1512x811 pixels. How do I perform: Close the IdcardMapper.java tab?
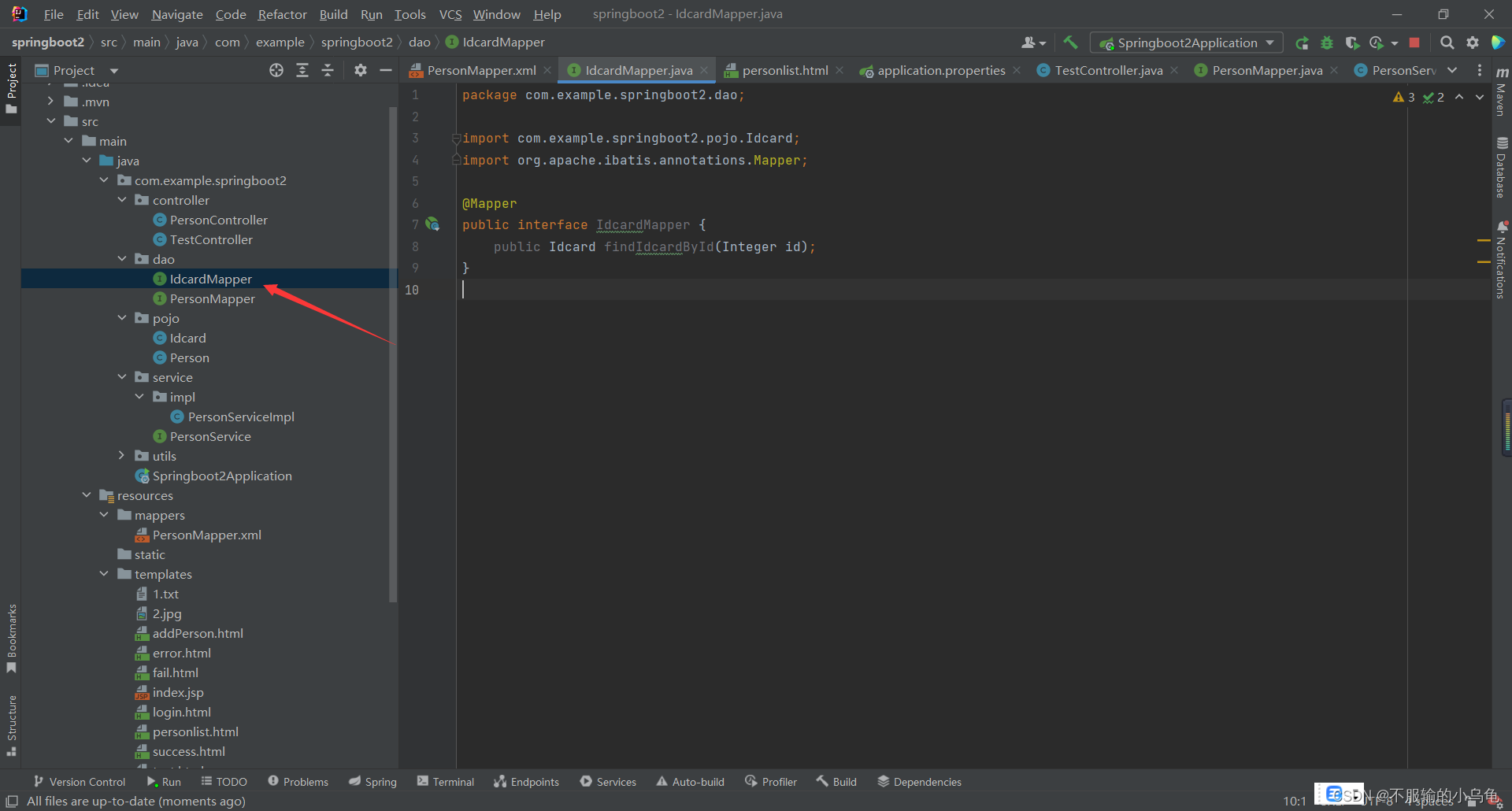click(x=704, y=70)
